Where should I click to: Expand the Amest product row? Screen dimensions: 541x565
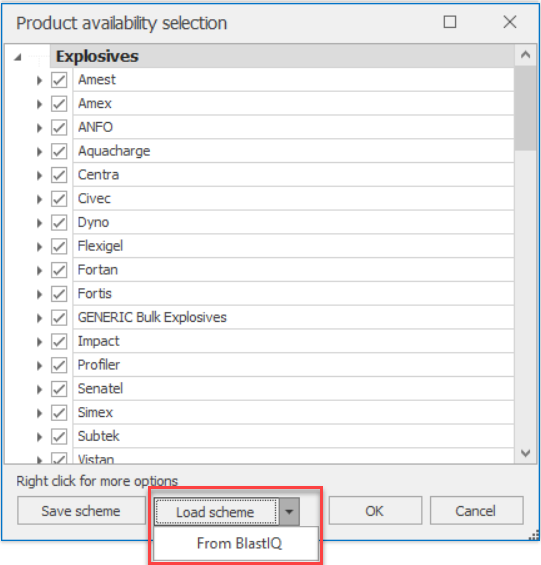click(39, 80)
